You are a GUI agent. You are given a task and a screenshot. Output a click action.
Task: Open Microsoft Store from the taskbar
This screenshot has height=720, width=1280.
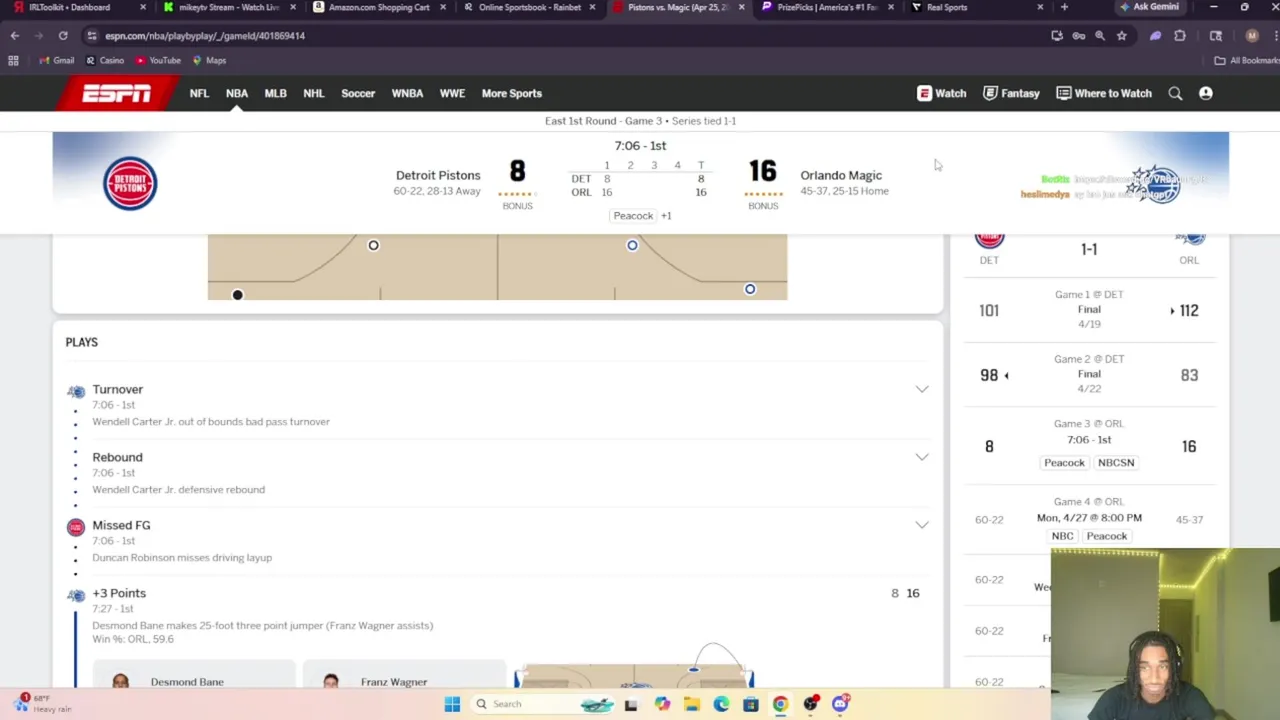[751, 704]
